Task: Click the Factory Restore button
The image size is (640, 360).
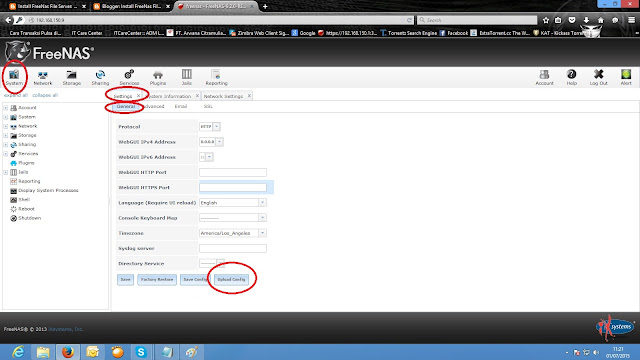Action: tap(157, 280)
